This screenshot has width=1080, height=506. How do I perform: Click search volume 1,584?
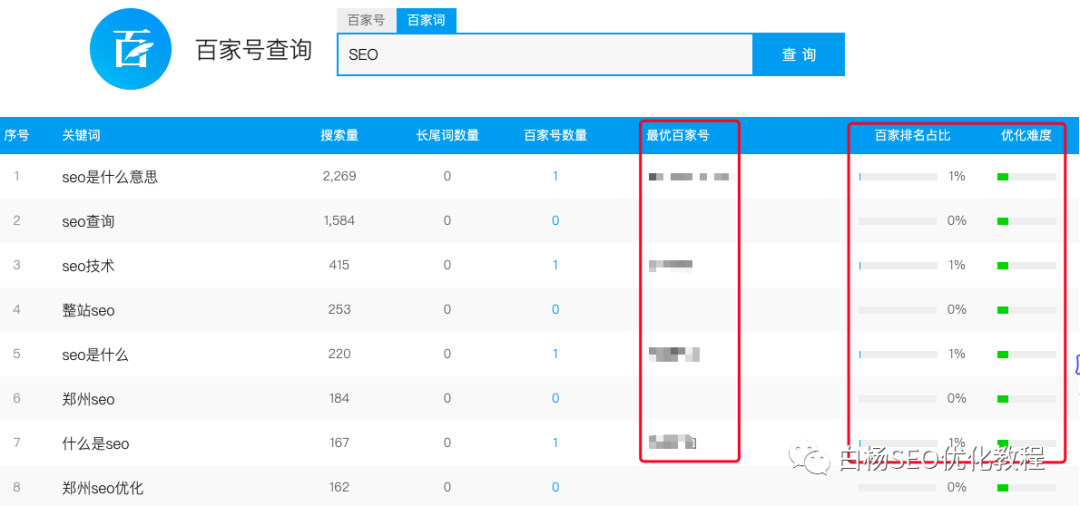[339, 220]
